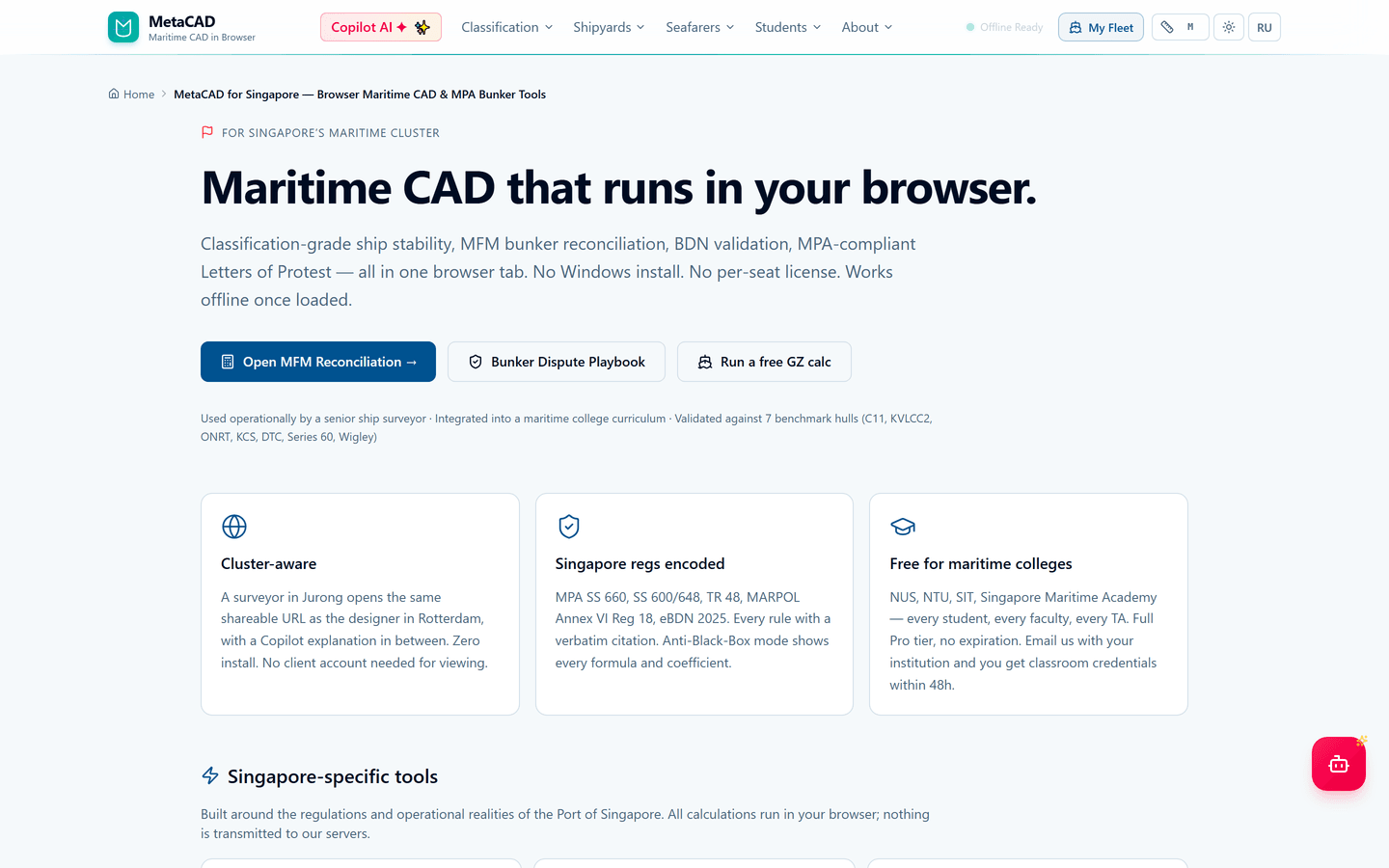Screen dimensions: 1389x868
Task: Click the 'Offline Ready' status text
Action: (x=1011, y=27)
